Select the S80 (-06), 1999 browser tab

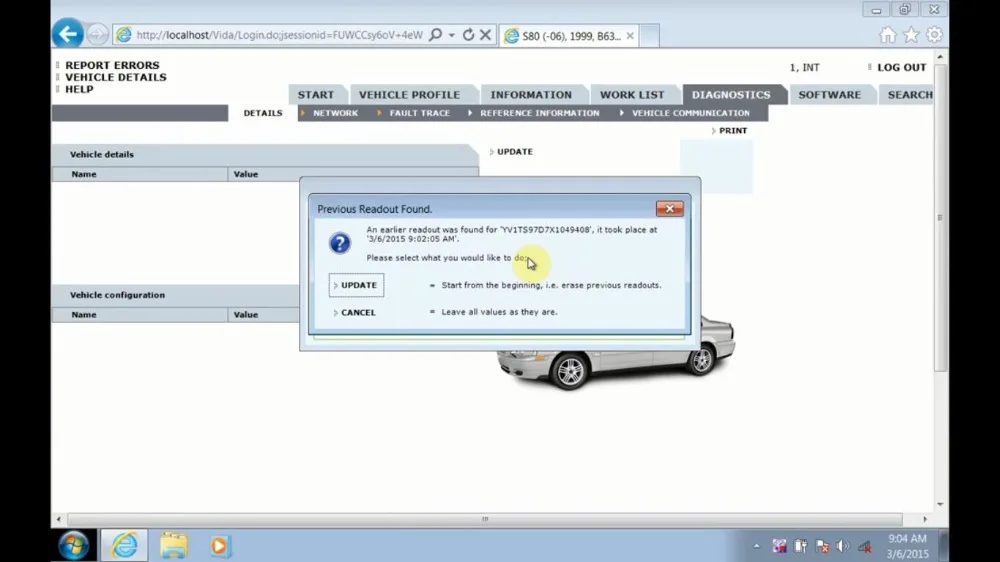571,36
